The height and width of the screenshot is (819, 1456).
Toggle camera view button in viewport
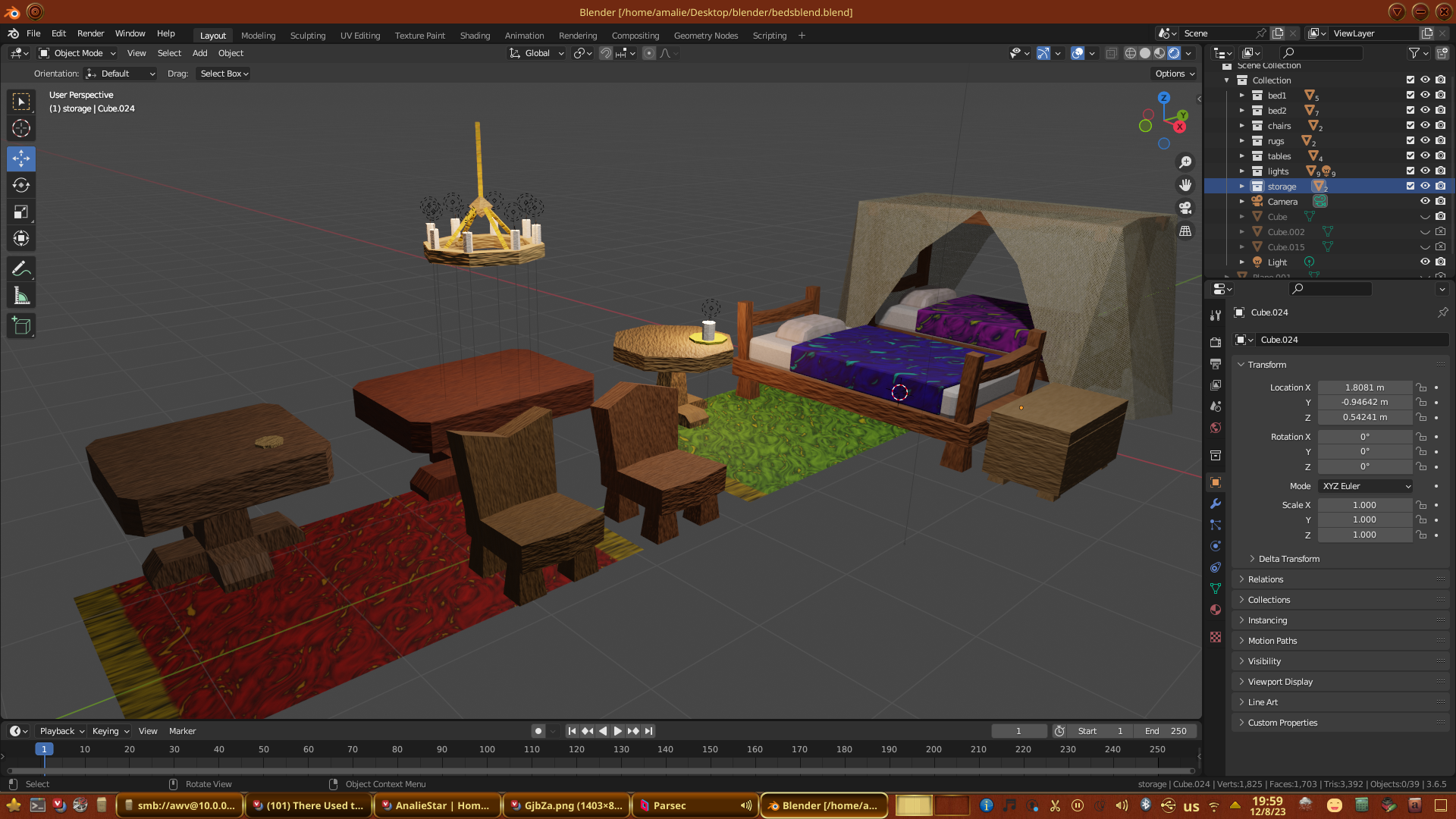[1185, 208]
